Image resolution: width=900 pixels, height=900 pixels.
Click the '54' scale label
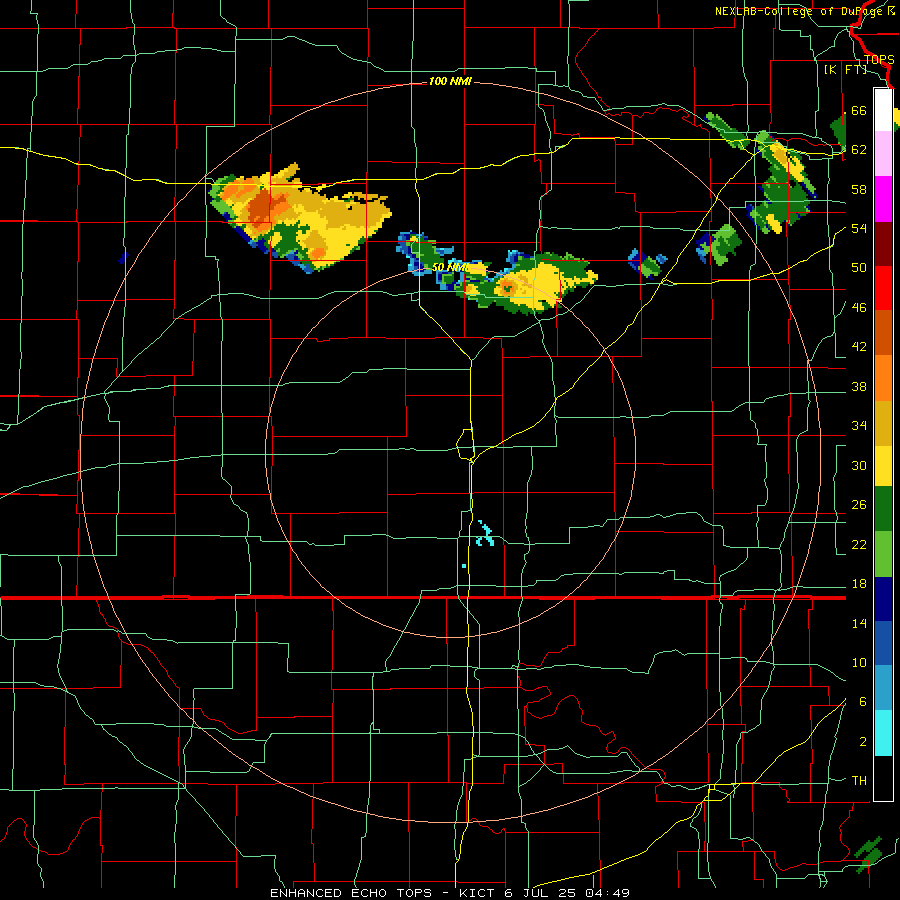(x=859, y=228)
